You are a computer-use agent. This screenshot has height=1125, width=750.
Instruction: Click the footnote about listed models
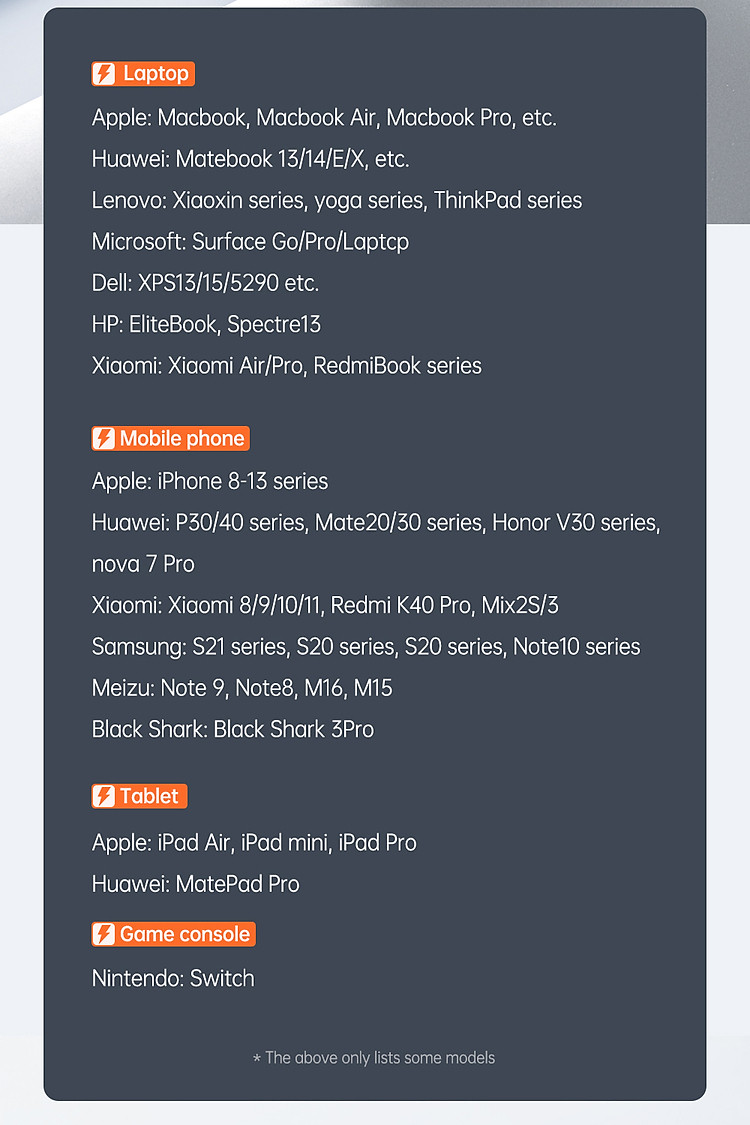point(374,1058)
